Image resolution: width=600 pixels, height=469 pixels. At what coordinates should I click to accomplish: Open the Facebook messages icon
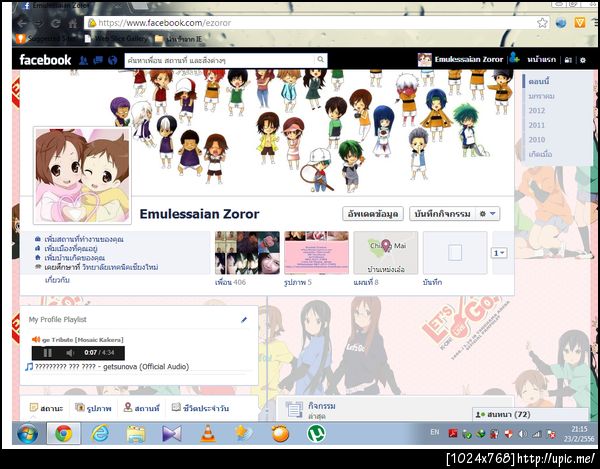[x=98, y=60]
